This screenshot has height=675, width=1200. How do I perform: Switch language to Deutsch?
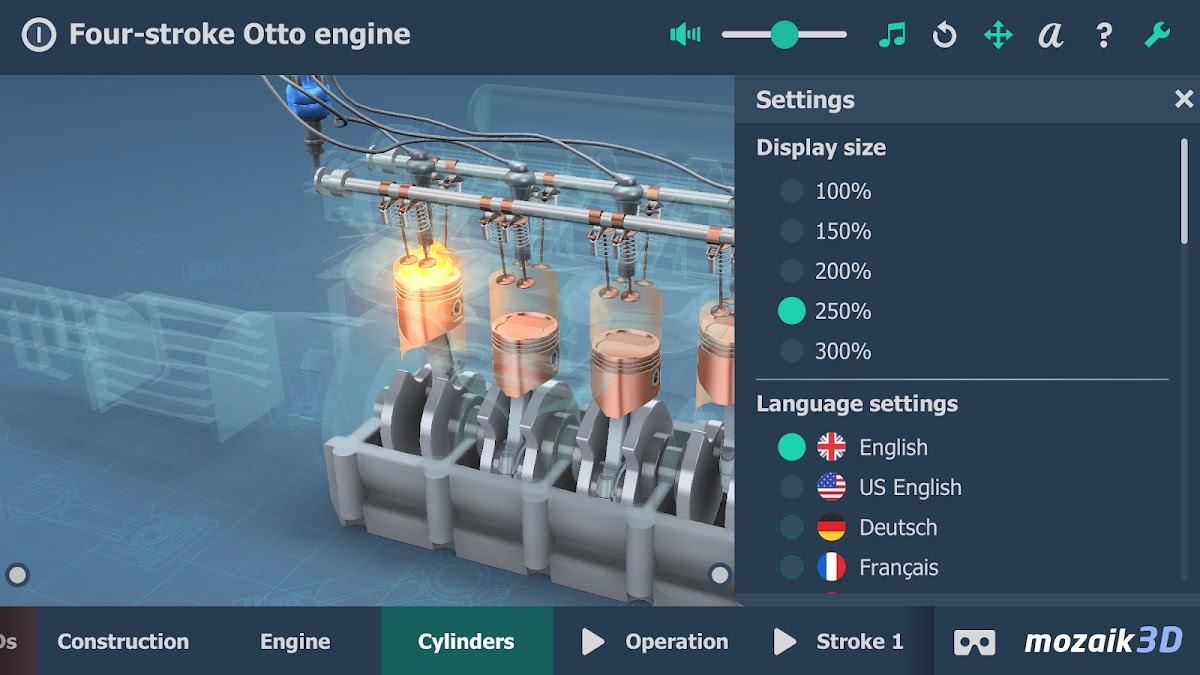(x=792, y=527)
